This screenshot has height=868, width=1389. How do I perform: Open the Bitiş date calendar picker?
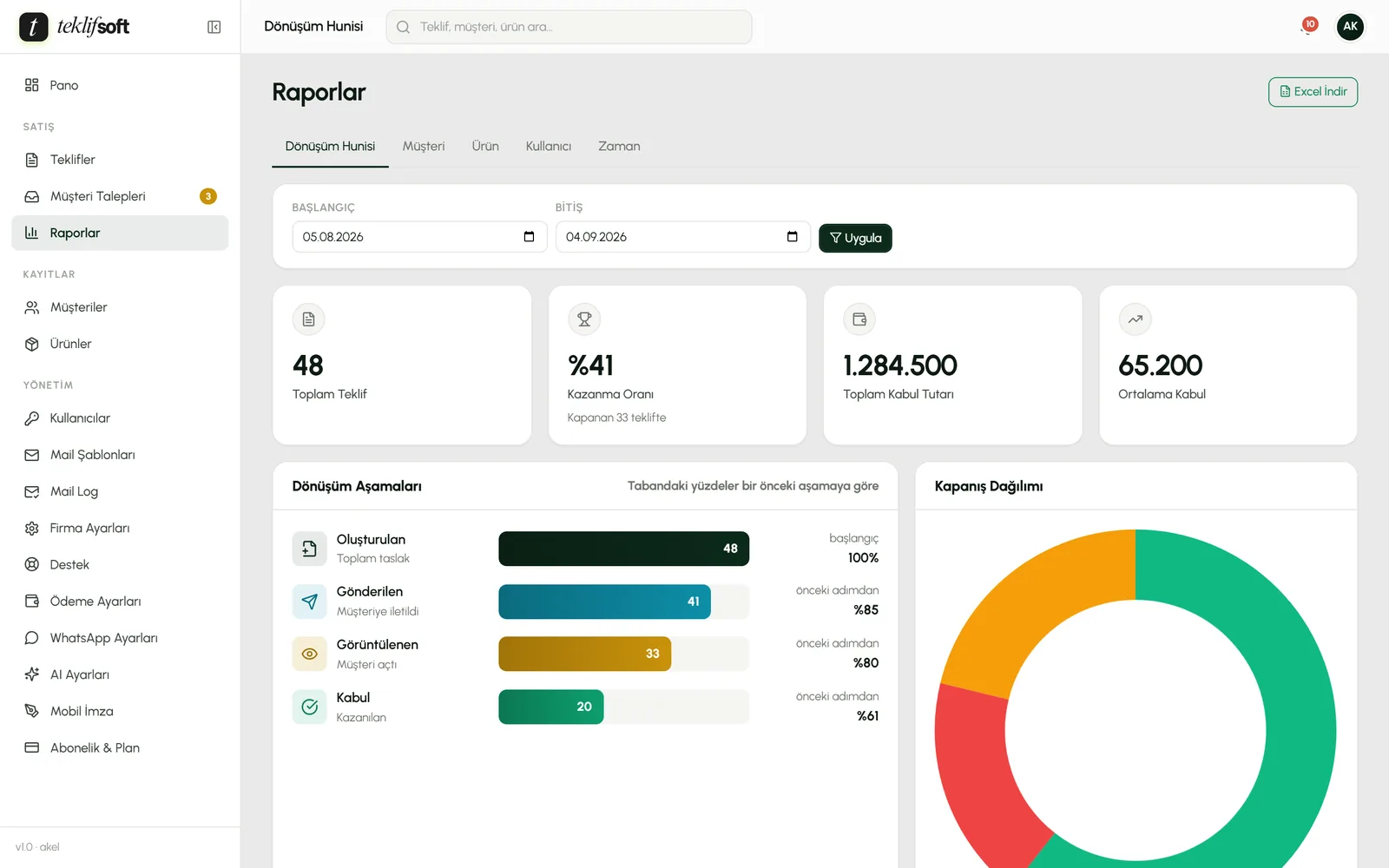pyautogui.click(x=792, y=237)
